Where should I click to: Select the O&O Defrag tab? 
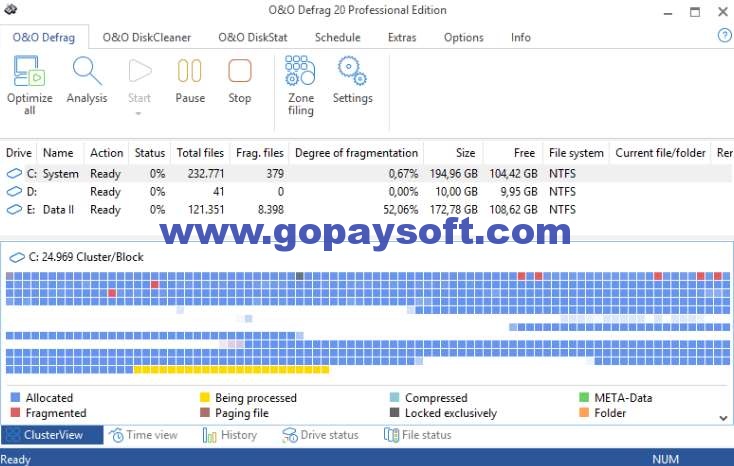tap(44, 37)
